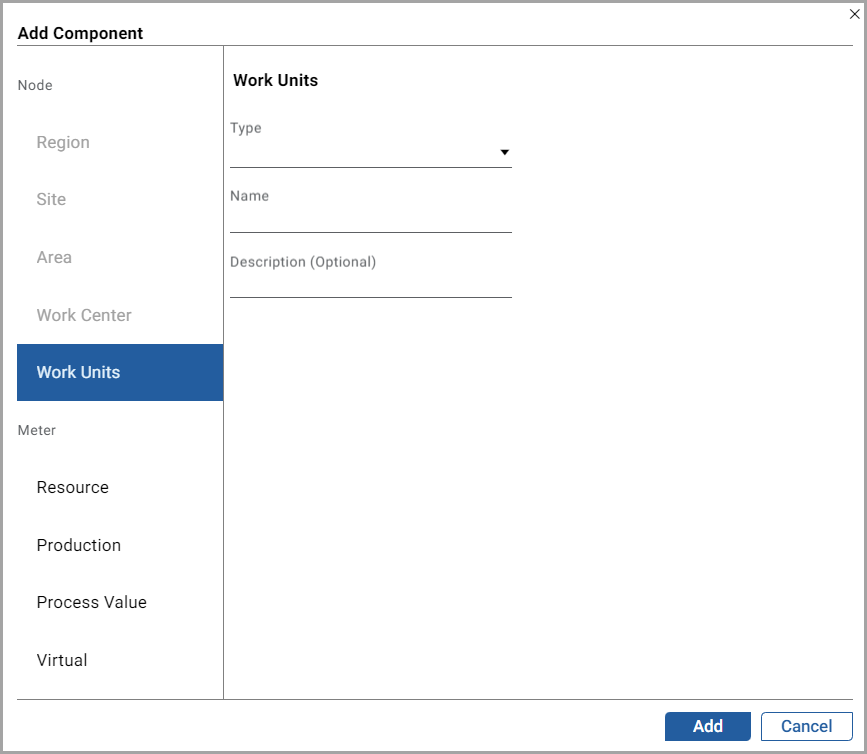Choose the Resource meter option

73,488
